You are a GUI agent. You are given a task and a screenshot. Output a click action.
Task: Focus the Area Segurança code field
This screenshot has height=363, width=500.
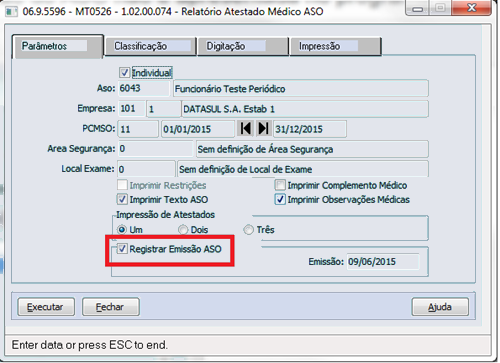(155, 149)
